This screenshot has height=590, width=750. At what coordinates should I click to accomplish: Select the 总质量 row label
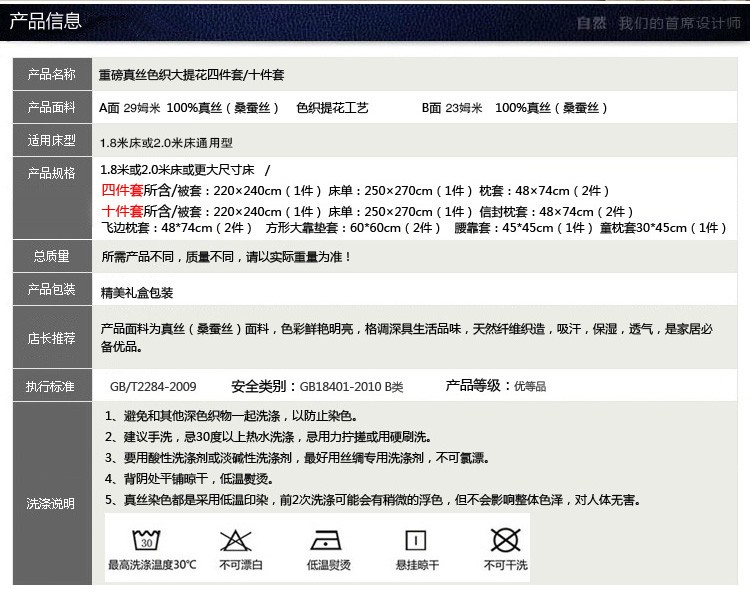51,257
